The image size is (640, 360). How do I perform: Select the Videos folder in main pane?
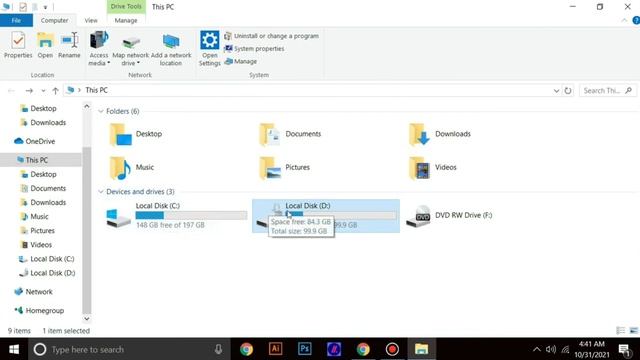tap(433, 167)
